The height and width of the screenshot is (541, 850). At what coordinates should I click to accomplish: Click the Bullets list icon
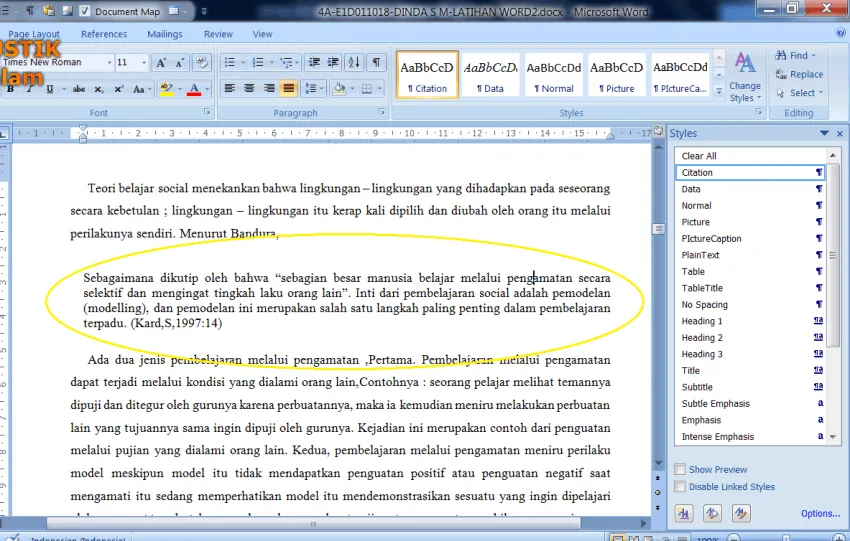[x=230, y=62]
